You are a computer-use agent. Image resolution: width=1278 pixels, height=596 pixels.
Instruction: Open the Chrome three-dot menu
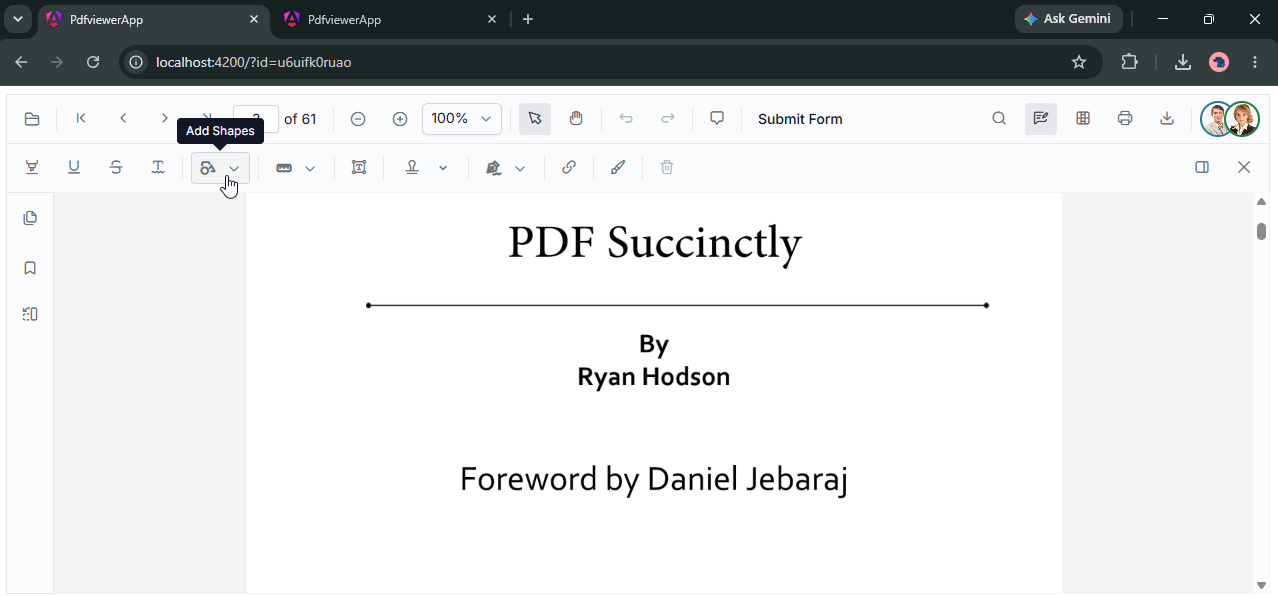click(x=1255, y=62)
